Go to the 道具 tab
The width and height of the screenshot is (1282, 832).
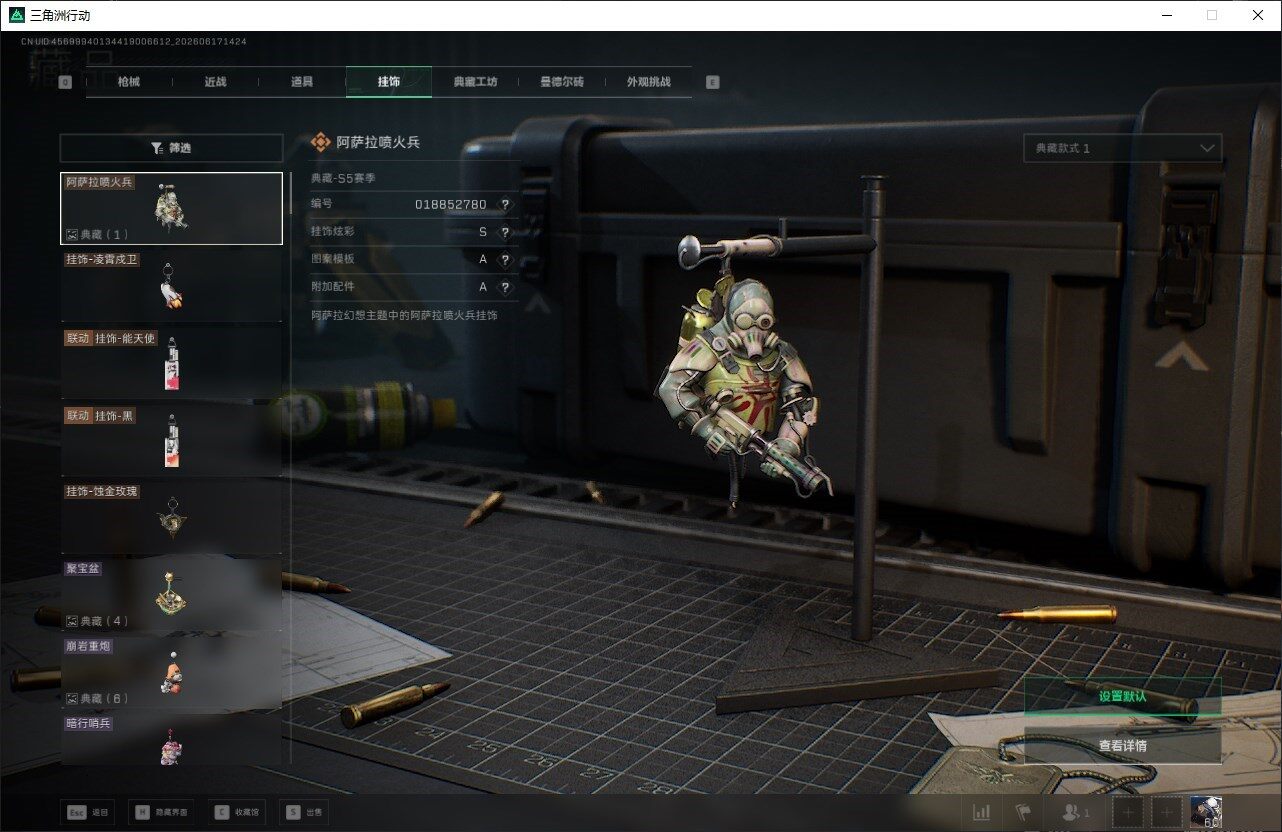(x=302, y=82)
